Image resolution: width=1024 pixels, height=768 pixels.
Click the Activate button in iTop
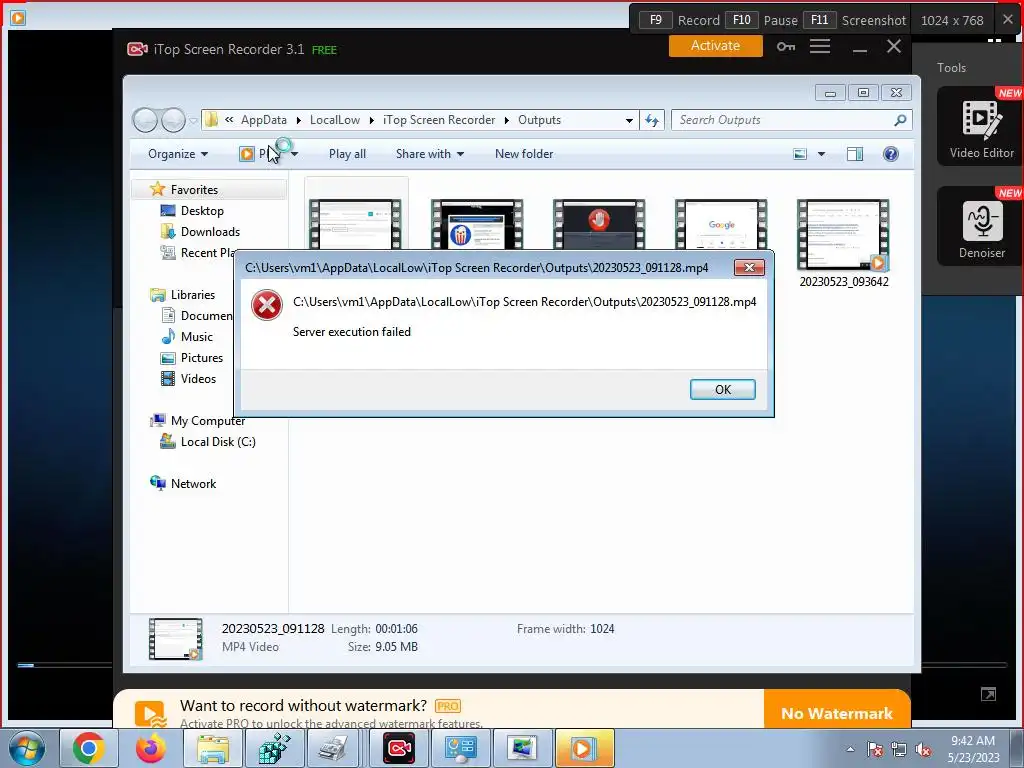715,46
